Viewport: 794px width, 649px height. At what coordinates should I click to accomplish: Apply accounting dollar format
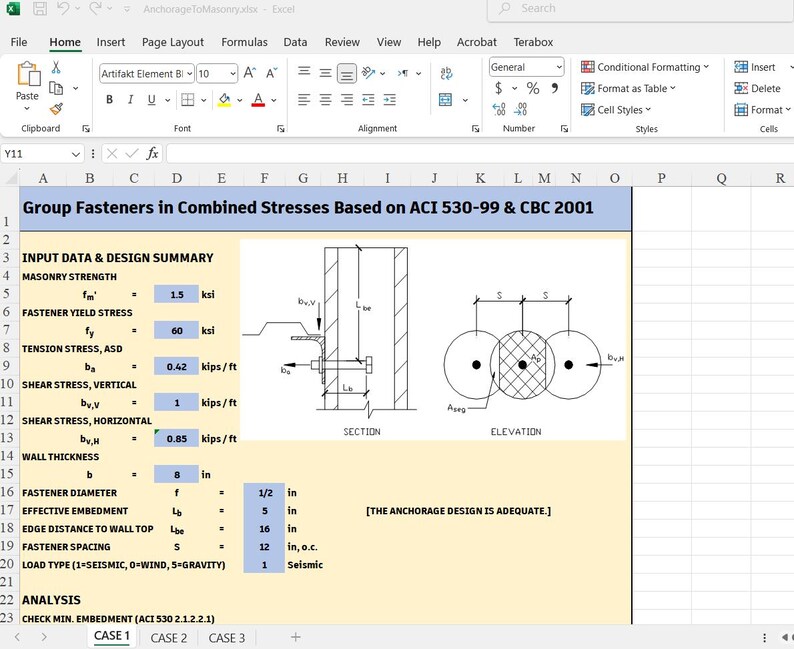pos(499,89)
